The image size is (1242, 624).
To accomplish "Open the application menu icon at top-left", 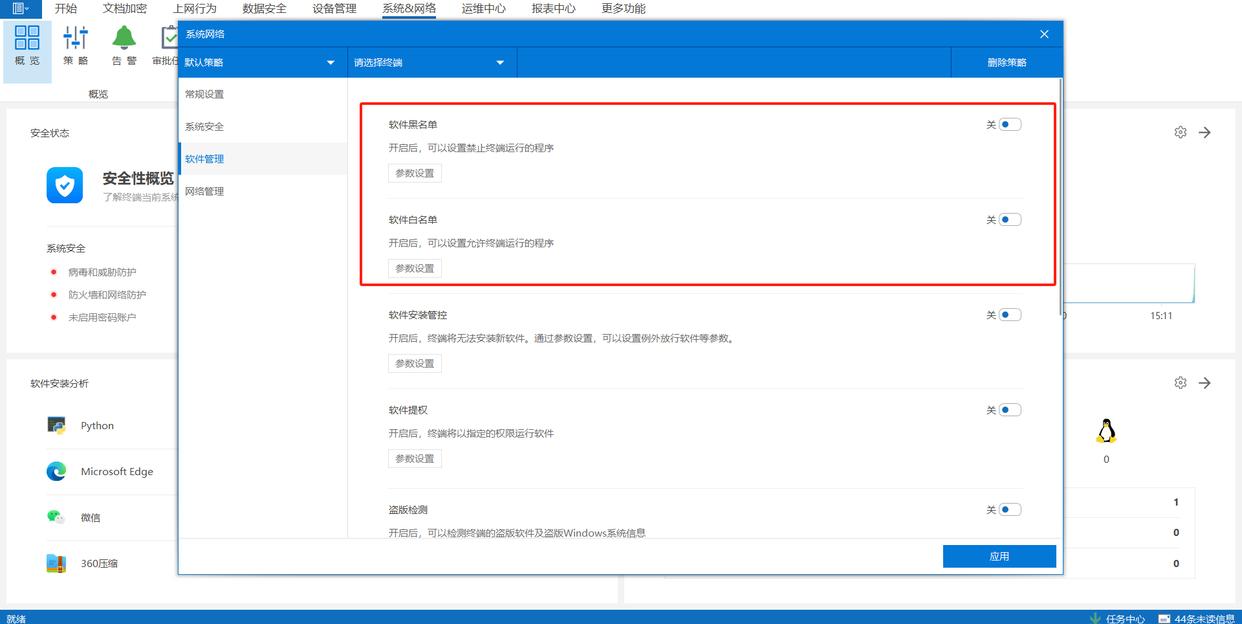I will pyautogui.click(x=21, y=8).
